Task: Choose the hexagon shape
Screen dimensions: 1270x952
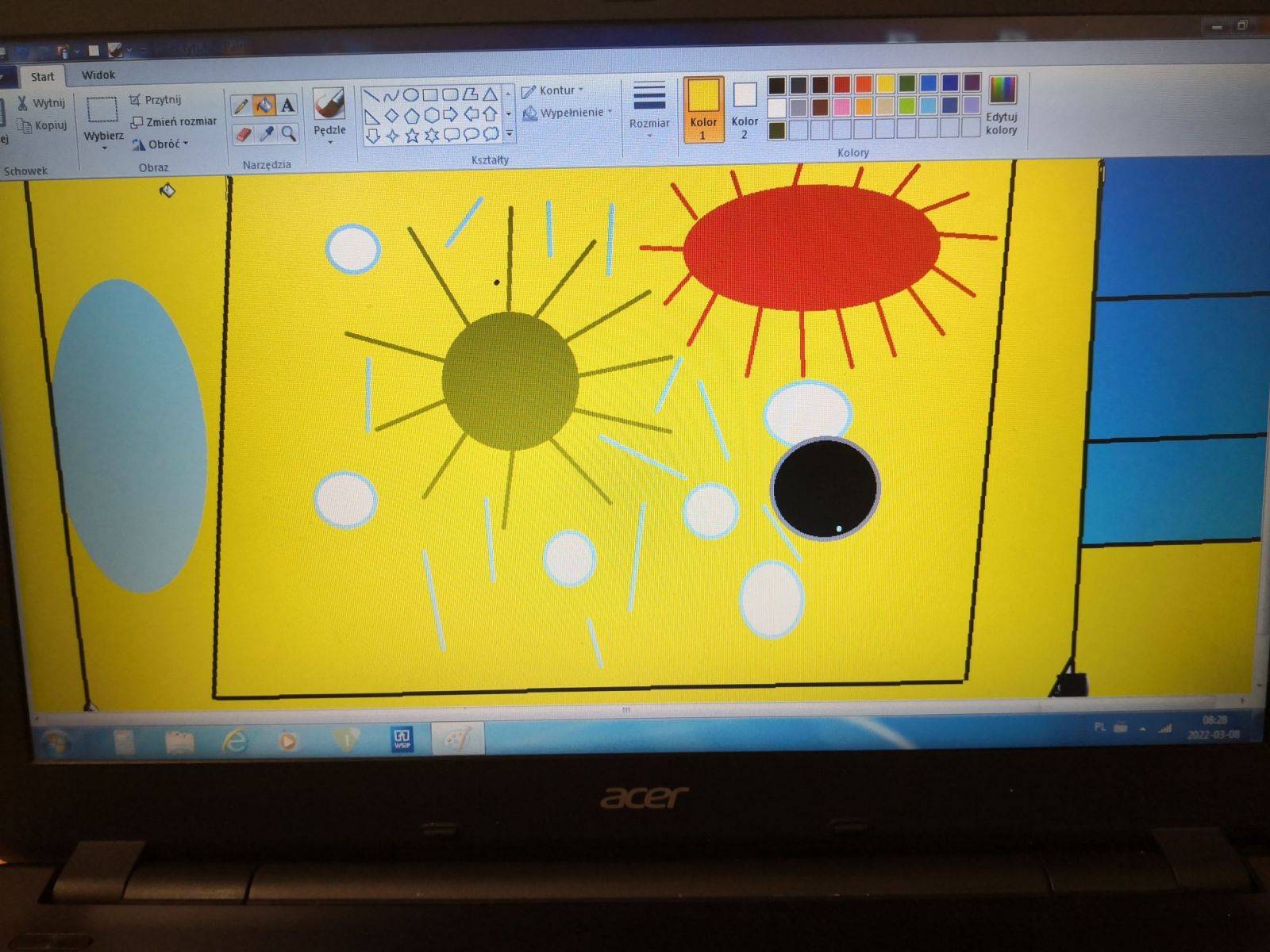Action: point(431,115)
